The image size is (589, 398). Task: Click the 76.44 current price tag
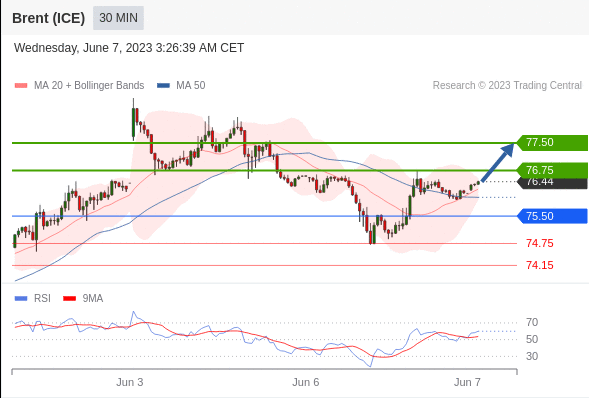point(552,183)
